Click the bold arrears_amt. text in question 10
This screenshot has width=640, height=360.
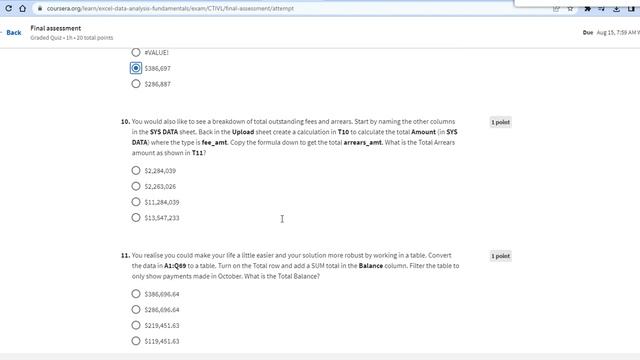click(x=363, y=142)
